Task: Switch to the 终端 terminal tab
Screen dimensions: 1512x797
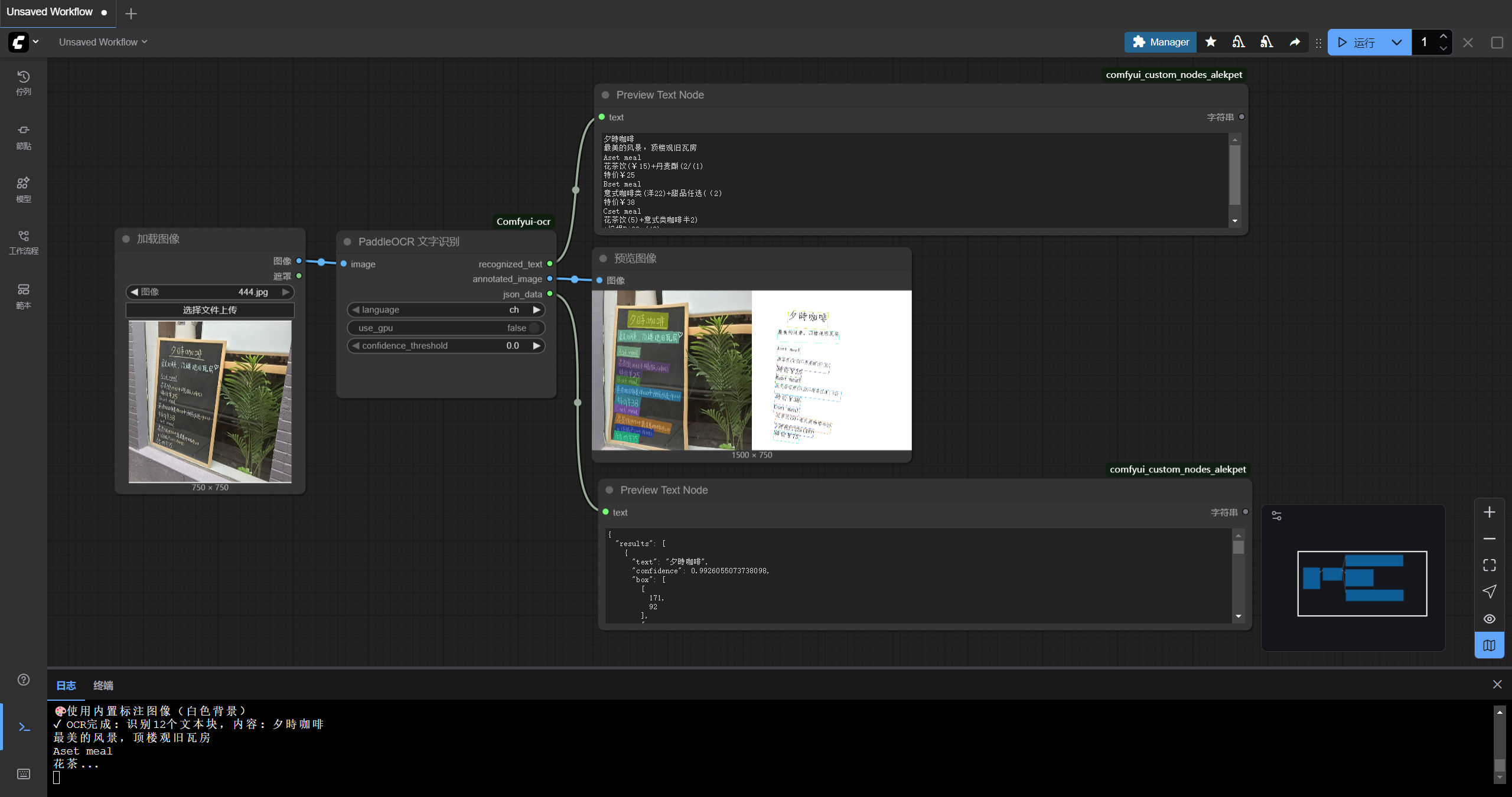Action: (x=103, y=685)
